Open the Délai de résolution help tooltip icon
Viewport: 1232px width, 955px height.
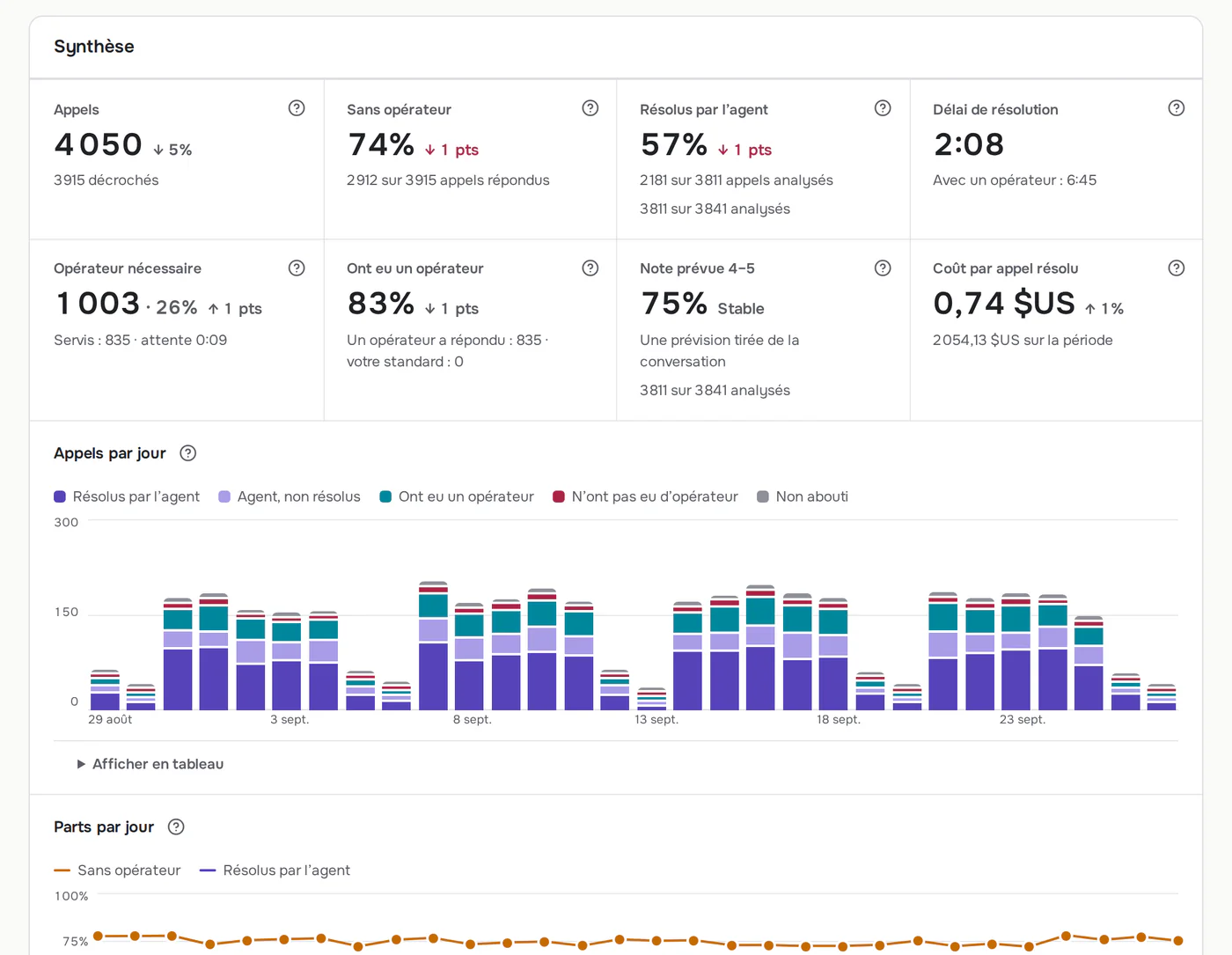coord(1177,108)
